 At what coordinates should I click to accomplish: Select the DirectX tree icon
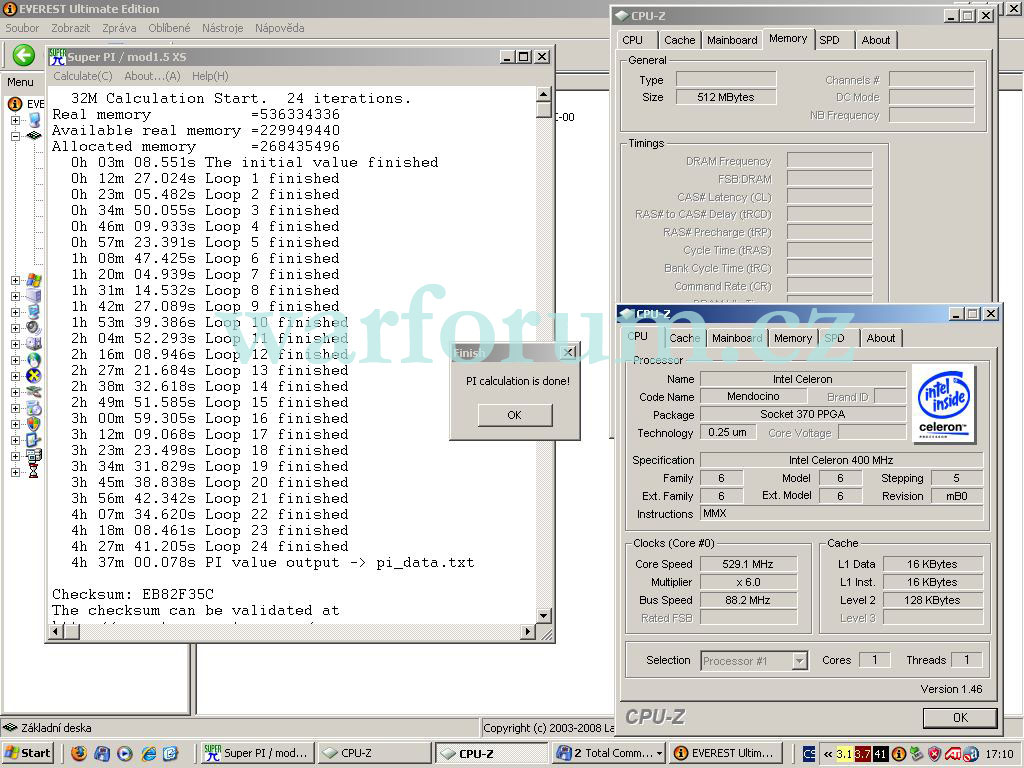[34, 376]
